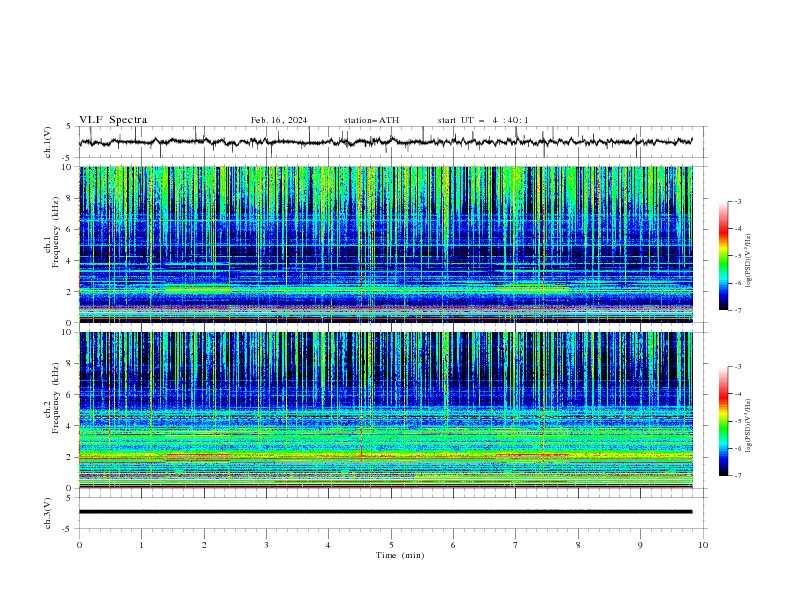This screenshot has width=792, height=612.
Task: Click the "-3" tick on ch.2 colorbar
Action: click(738, 367)
